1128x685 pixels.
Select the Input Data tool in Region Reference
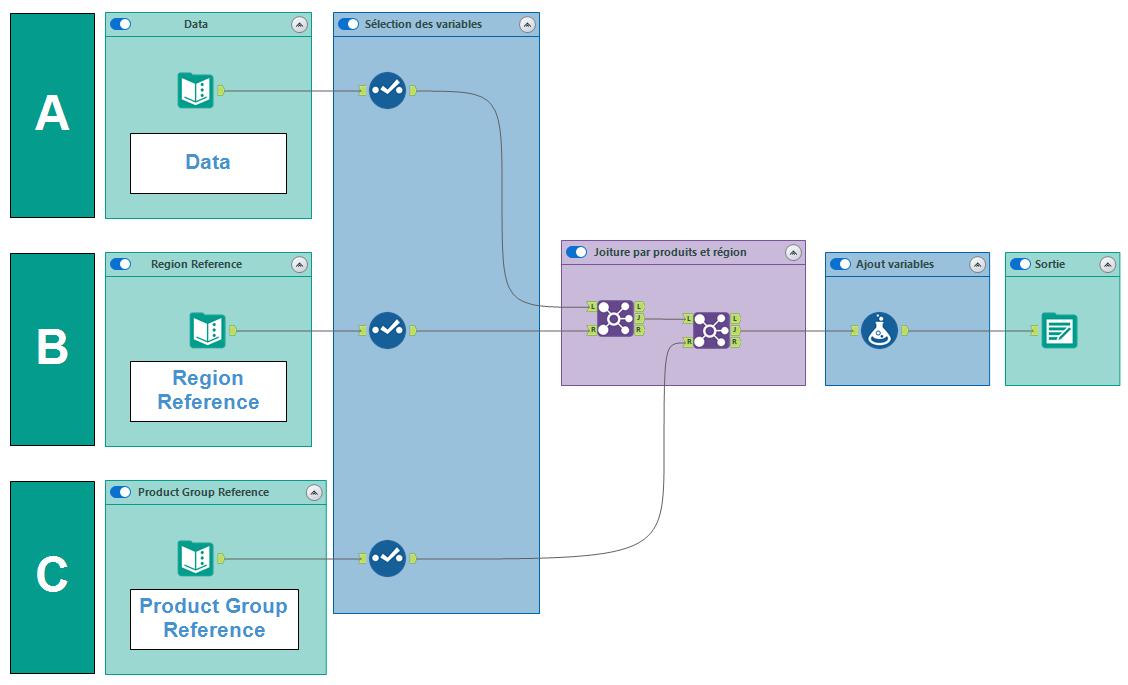(x=207, y=330)
